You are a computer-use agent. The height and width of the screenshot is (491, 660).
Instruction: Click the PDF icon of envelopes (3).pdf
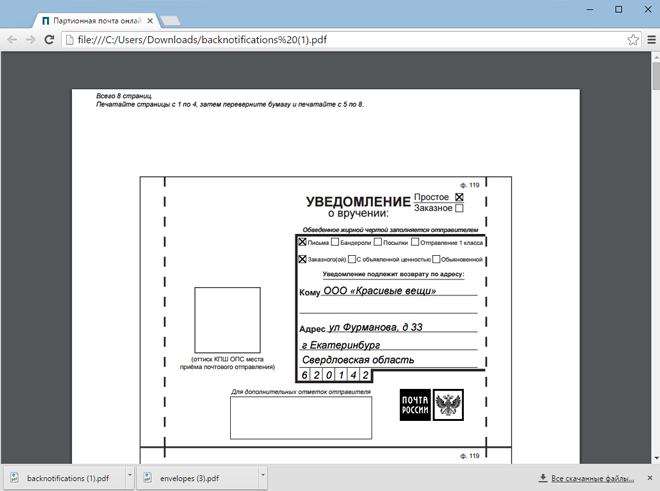coord(147,478)
